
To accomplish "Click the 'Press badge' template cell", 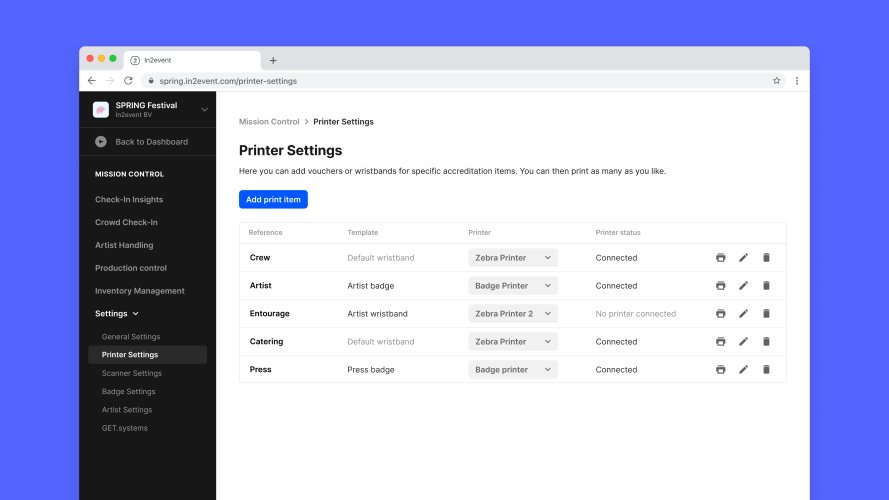I will [x=371, y=370].
